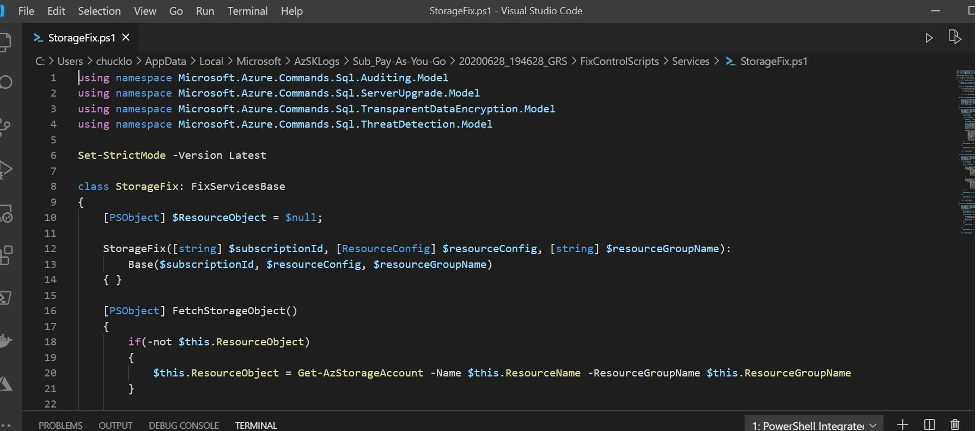The height and width of the screenshot is (431, 977).
Task: Open the Explorer view in activity bar
Action: tap(5, 42)
